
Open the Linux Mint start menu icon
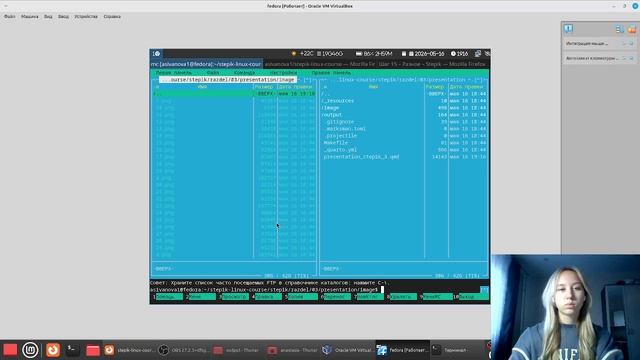[30, 350]
